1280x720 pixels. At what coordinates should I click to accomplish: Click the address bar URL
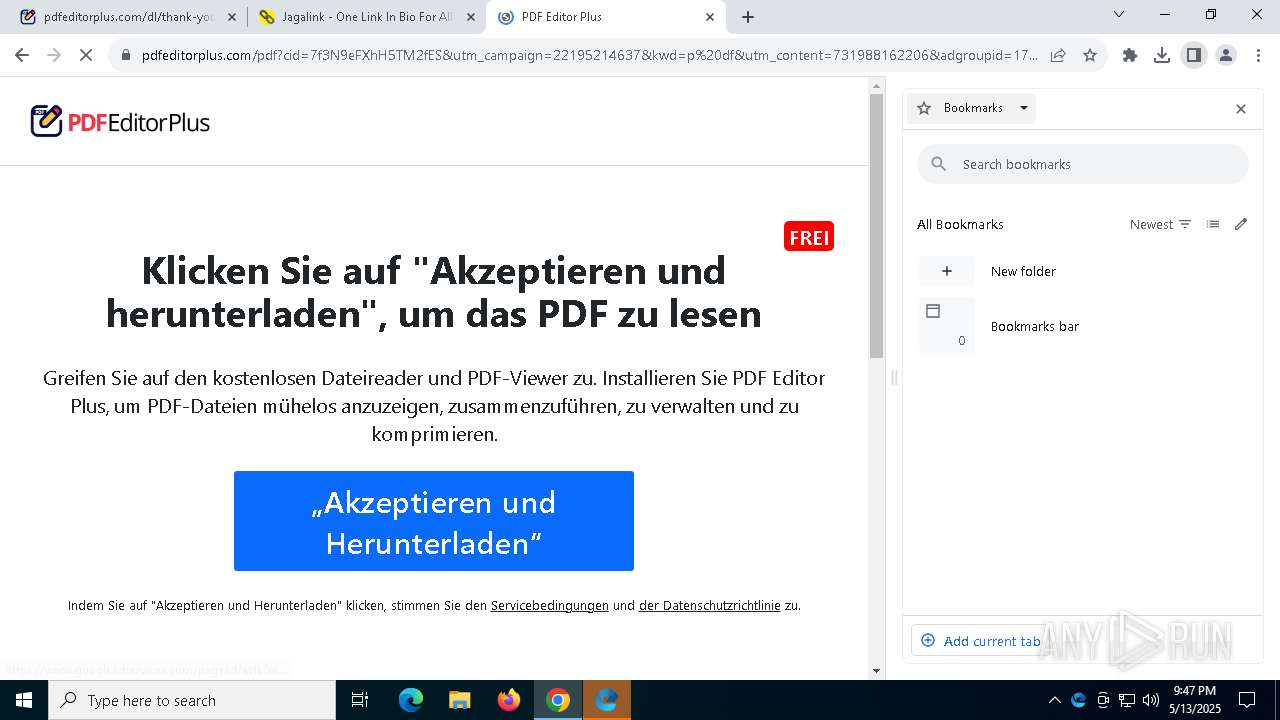click(x=590, y=55)
